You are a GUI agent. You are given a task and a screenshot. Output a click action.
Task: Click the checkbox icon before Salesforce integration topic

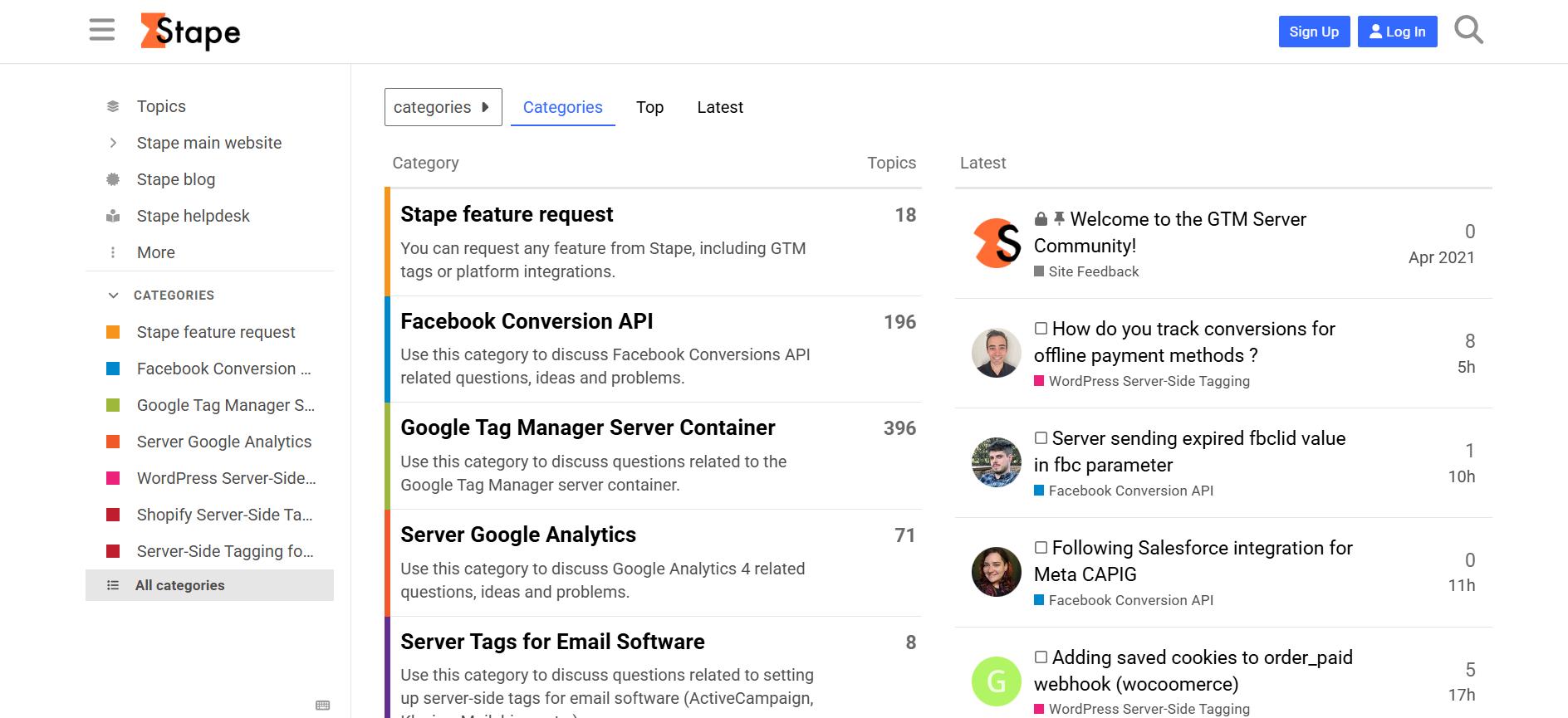click(1041, 548)
